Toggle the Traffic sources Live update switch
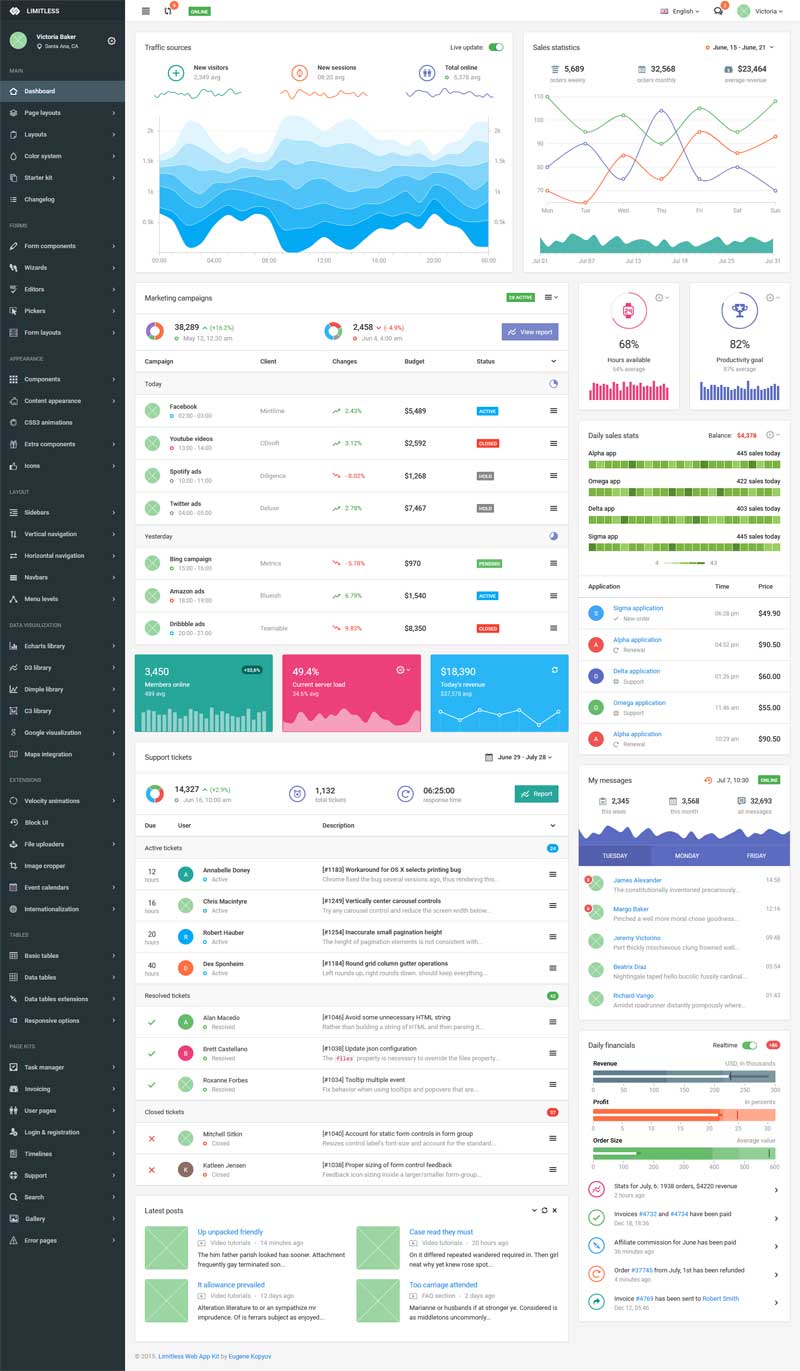Image resolution: width=800 pixels, height=1371 pixels. [x=496, y=47]
